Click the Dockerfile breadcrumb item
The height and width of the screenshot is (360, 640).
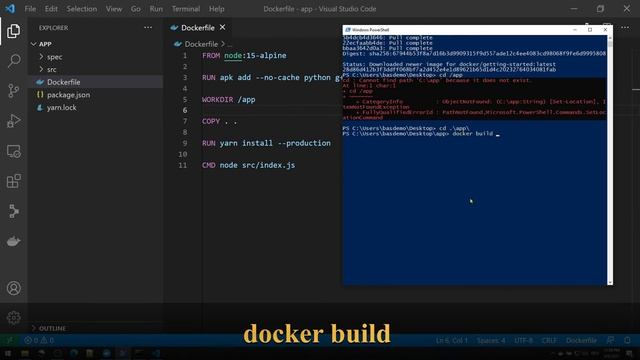[201, 44]
